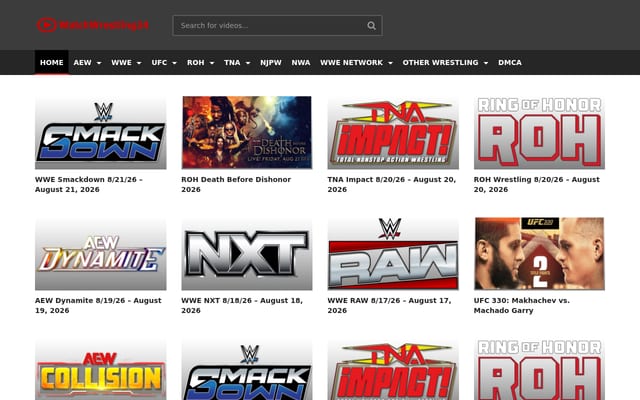Open the AEW menu item

[x=82, y=62]
